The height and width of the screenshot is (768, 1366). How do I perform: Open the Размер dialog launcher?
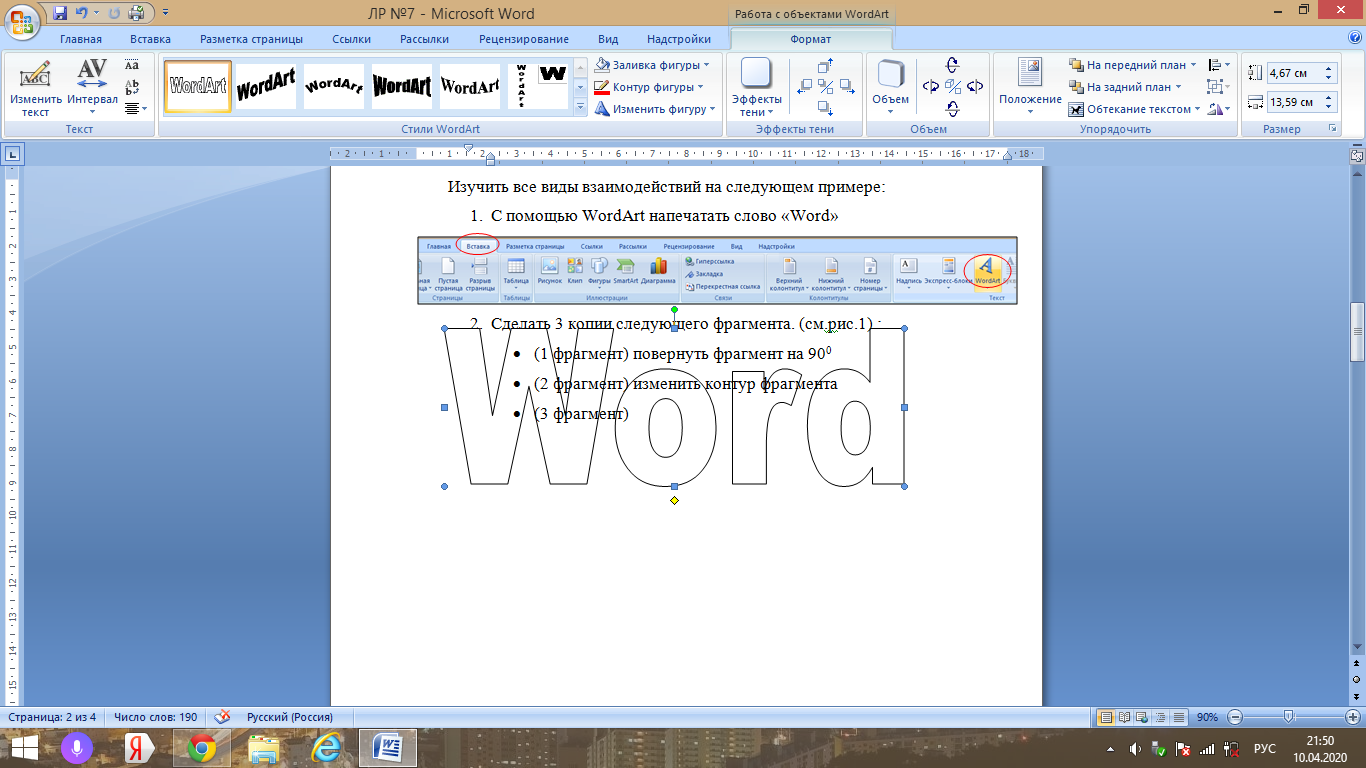[1331, 129]
